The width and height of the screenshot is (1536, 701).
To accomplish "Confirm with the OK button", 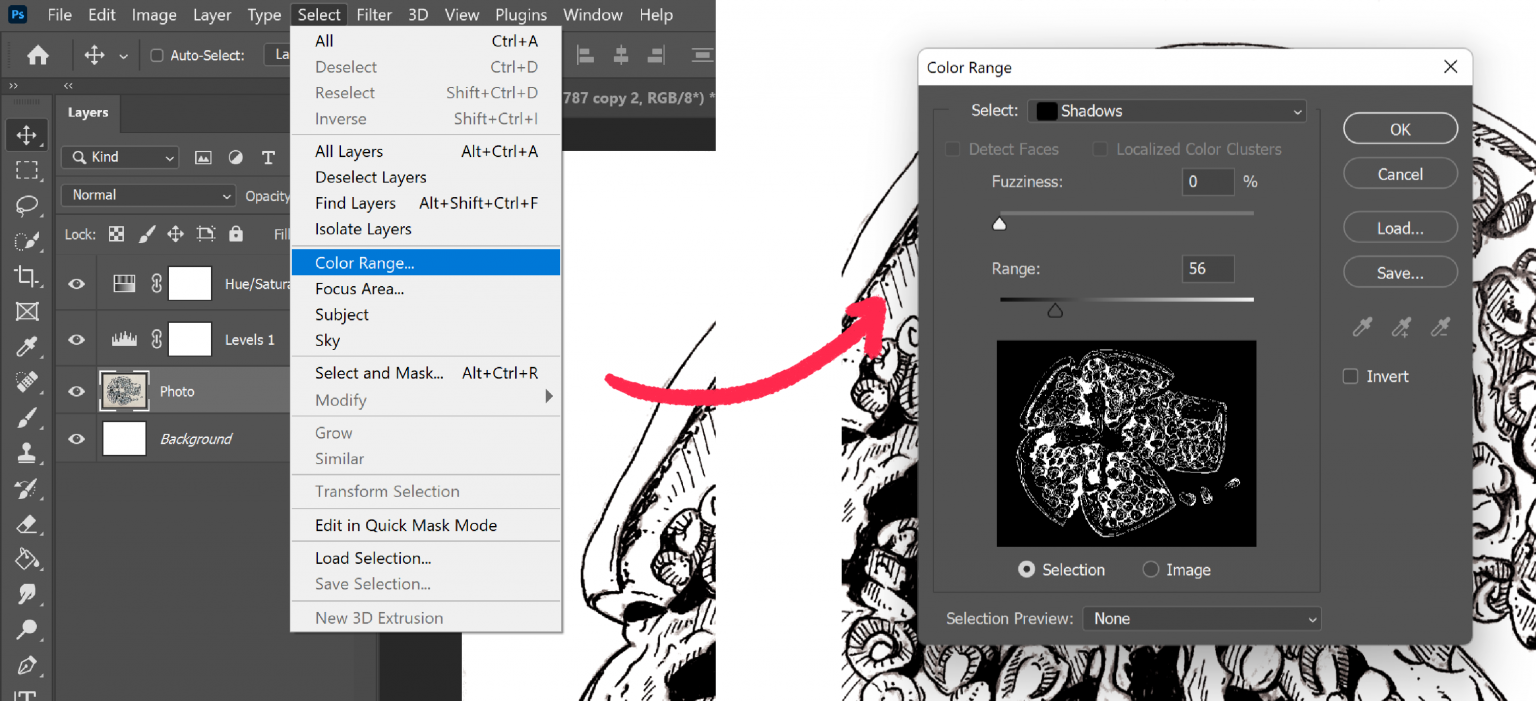I will pyautogui.click(x=1400, y=128).
